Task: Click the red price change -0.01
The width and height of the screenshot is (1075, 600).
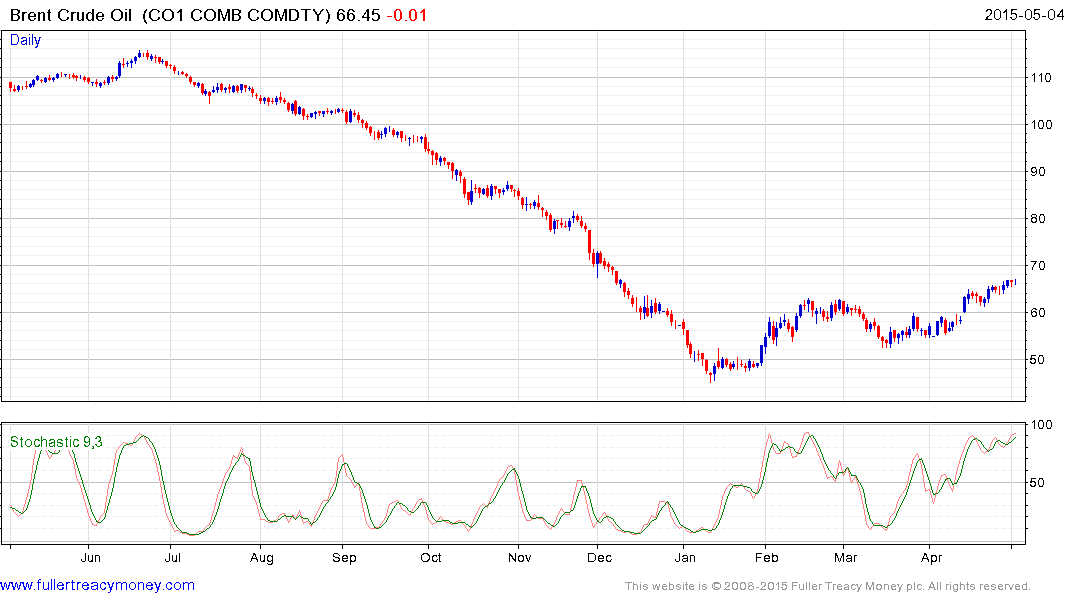Action: click(407, 15)
